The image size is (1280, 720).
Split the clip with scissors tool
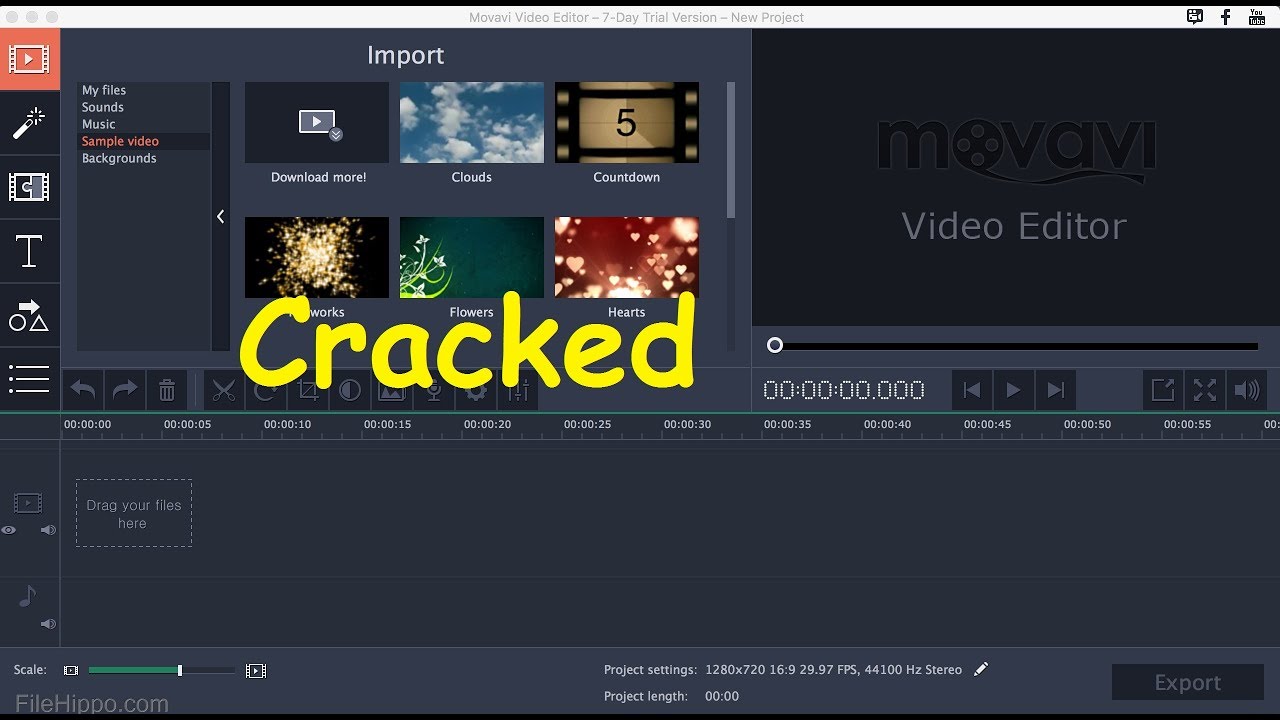[224, 390]
